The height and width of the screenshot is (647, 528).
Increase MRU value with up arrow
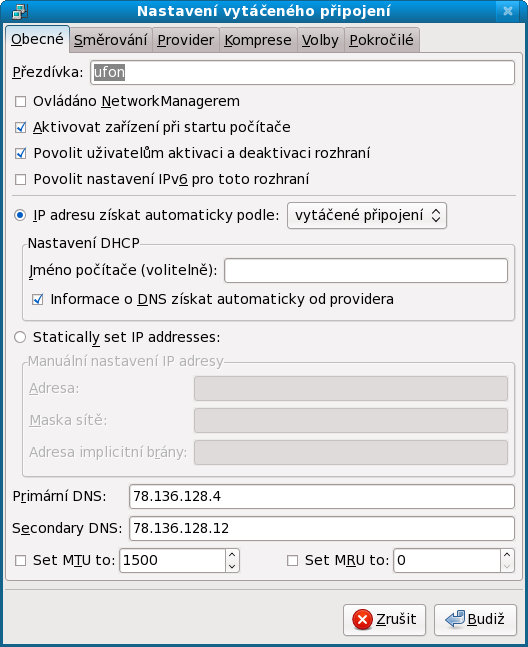click(507, 555)
